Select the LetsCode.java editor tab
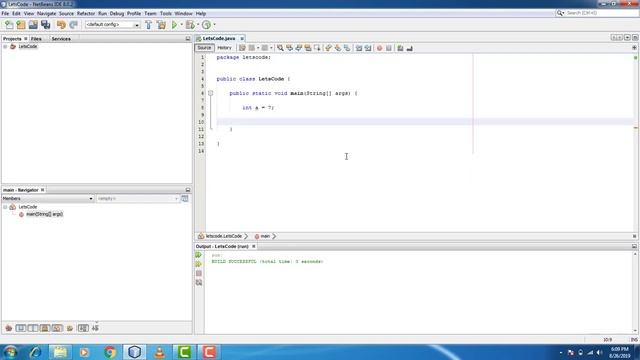The image size is (640, 360). [x=219, y=38]
